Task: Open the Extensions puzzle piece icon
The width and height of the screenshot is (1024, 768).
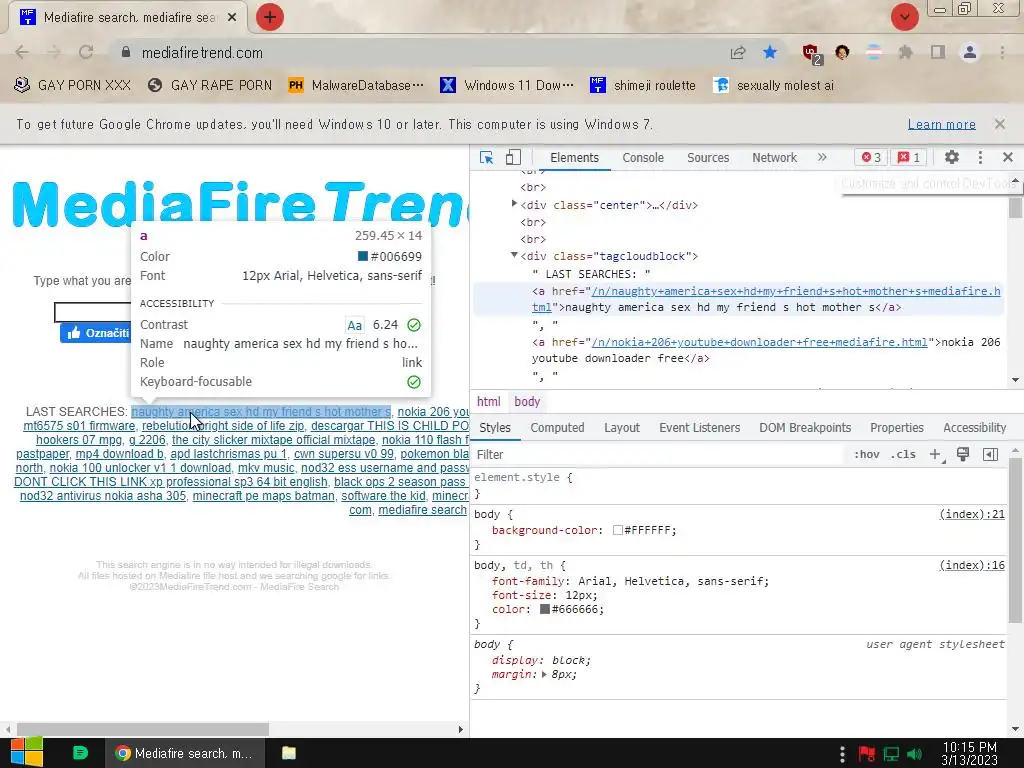Action: click(905, 52)
